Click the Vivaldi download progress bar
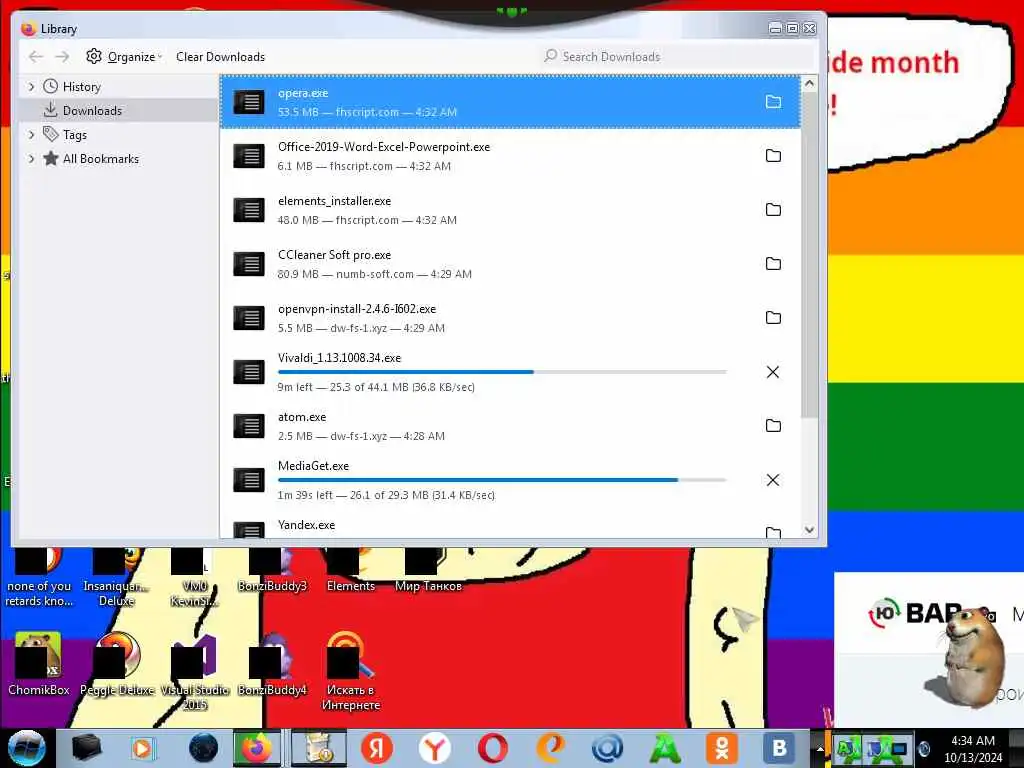 click(x=502, y=372)
